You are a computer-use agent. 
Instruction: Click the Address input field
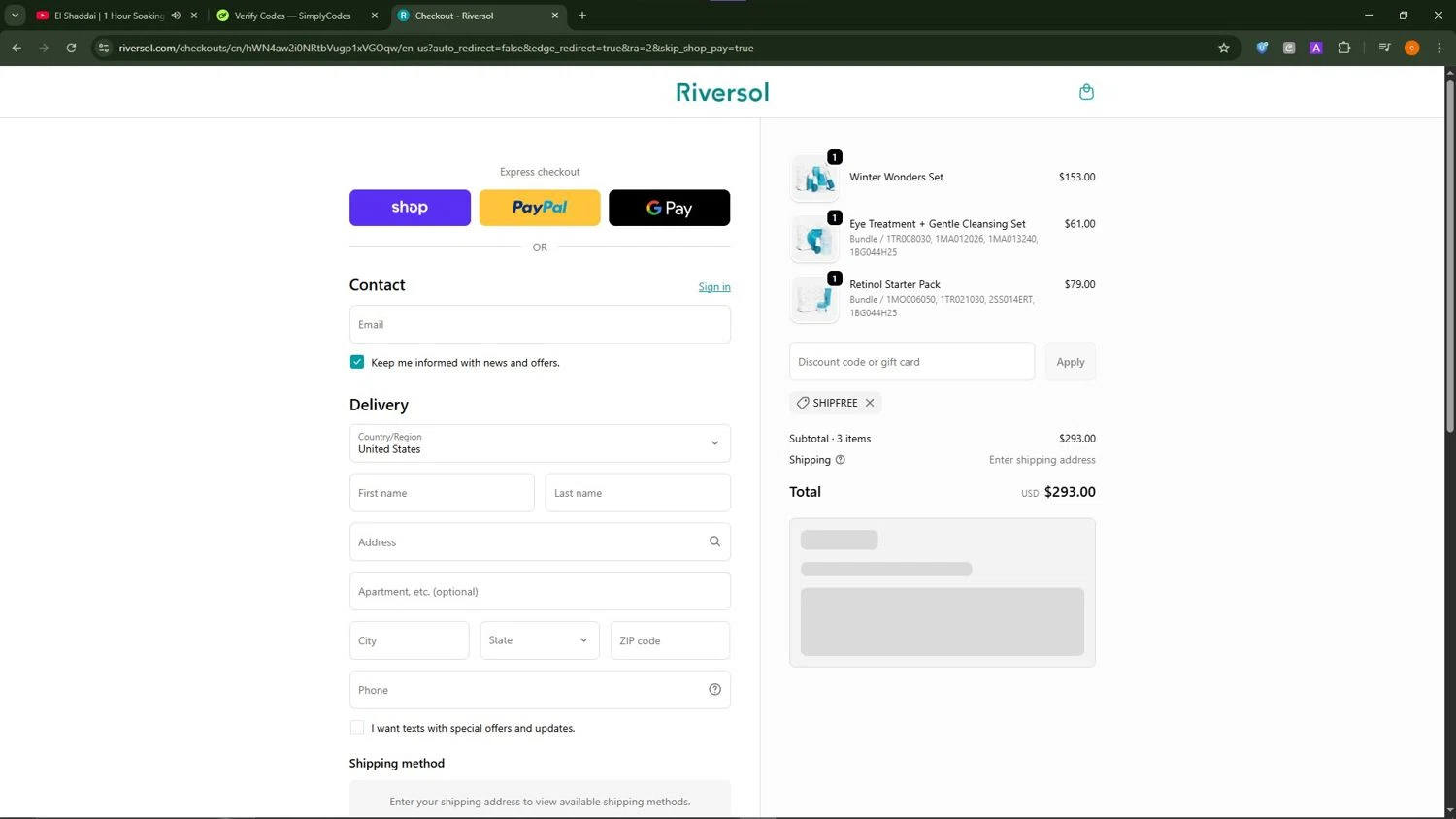point(540,541)
